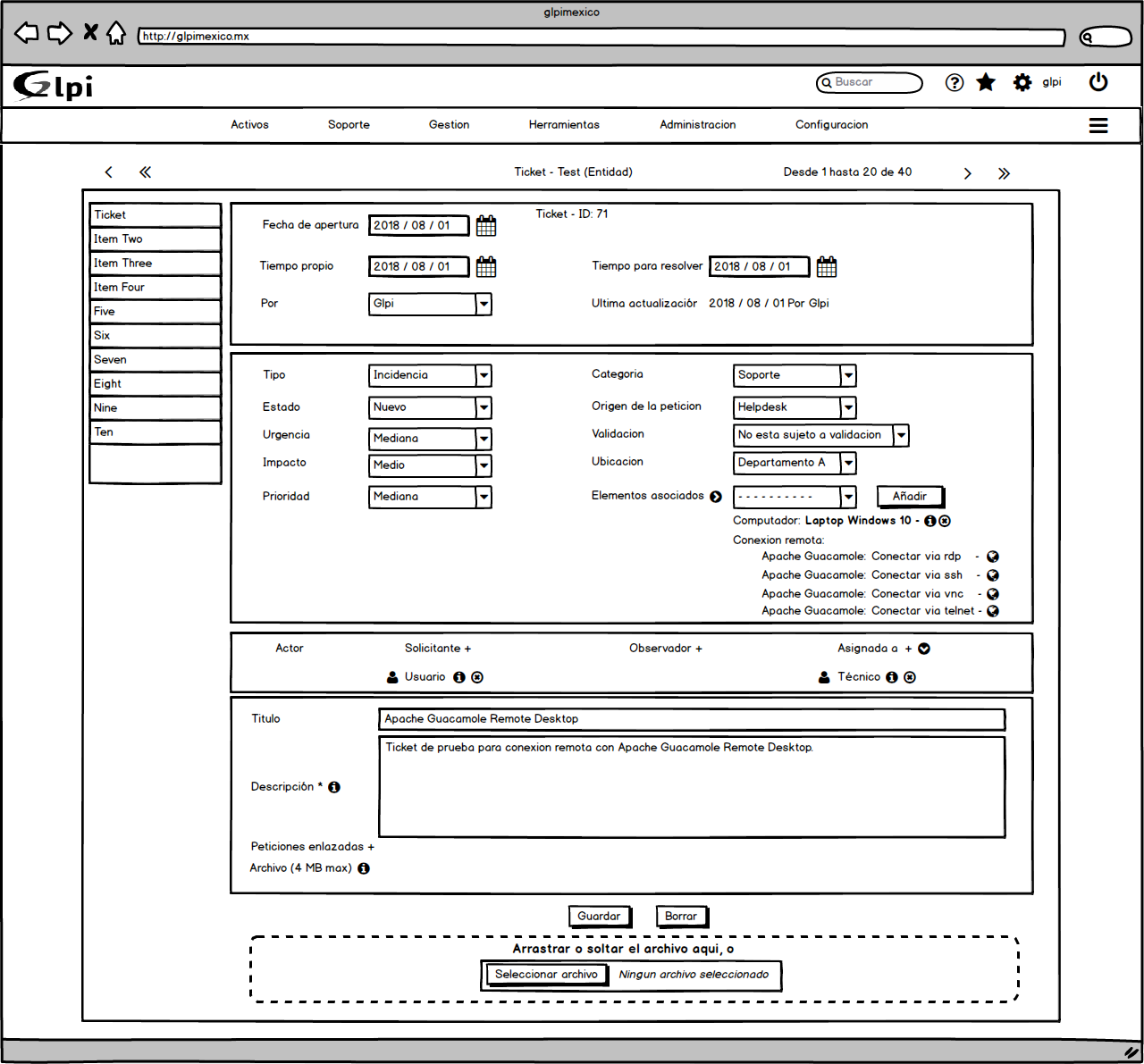Open the hamburger menu icon

[x=1098, y=126]
